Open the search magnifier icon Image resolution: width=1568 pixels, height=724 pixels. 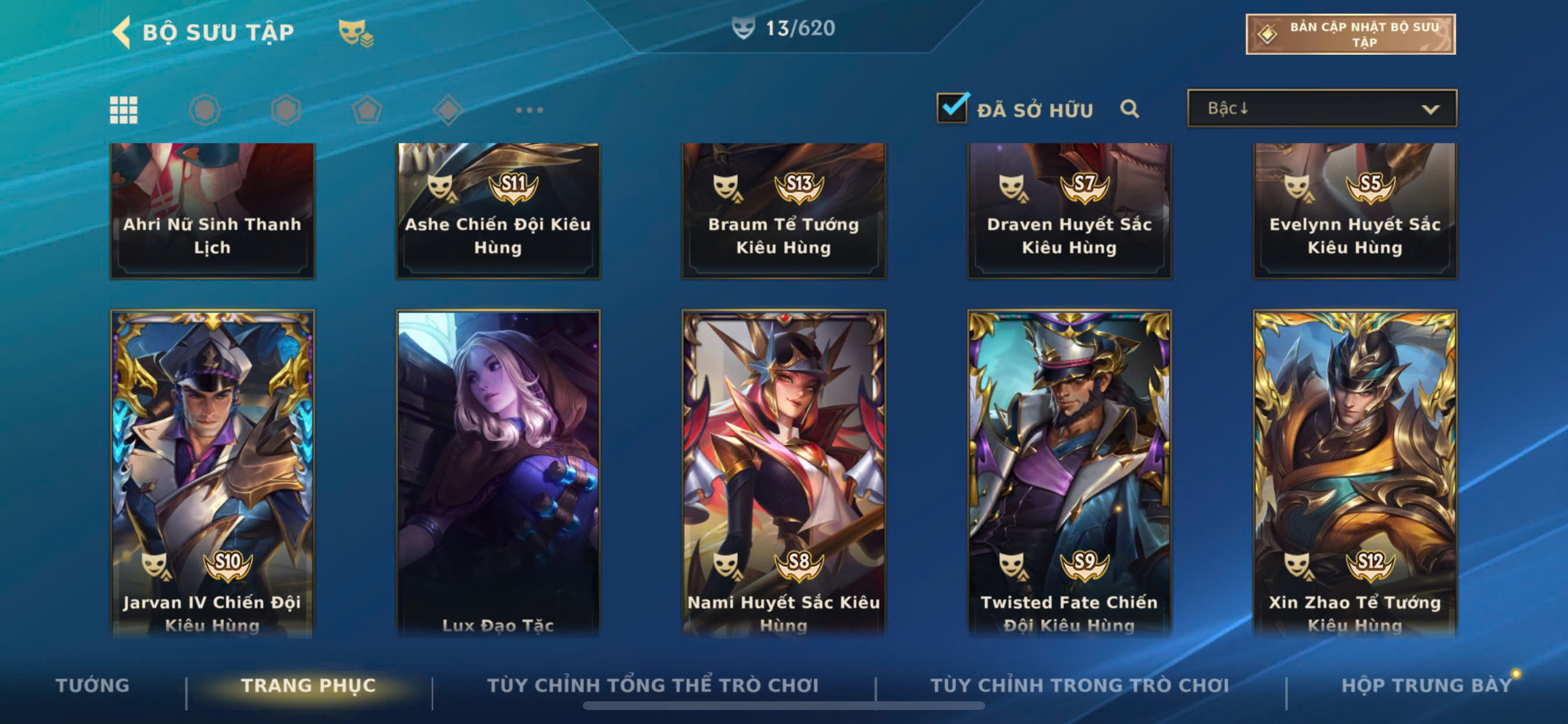click(1130, 109)
